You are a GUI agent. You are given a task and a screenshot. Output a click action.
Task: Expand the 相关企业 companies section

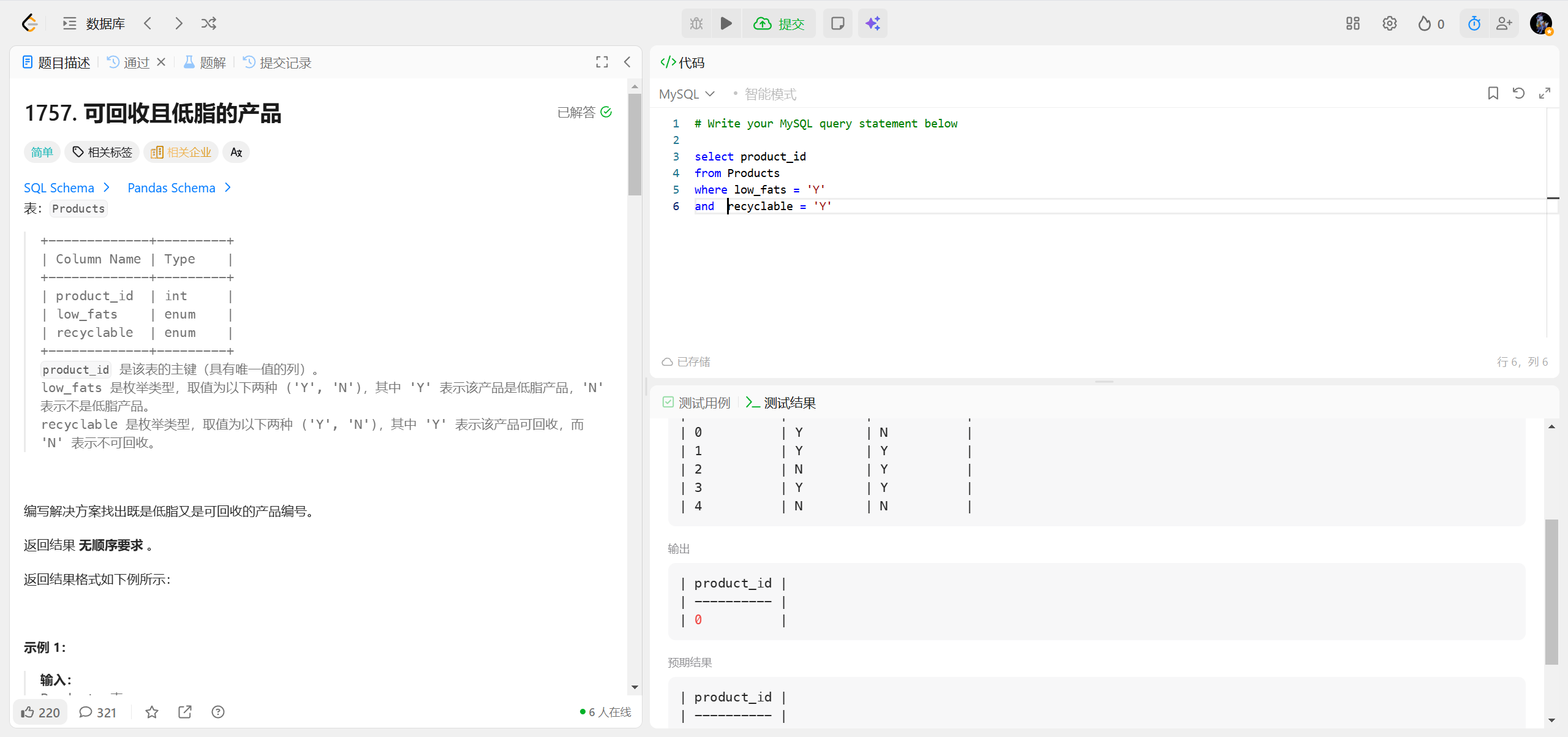pos(181,152)
